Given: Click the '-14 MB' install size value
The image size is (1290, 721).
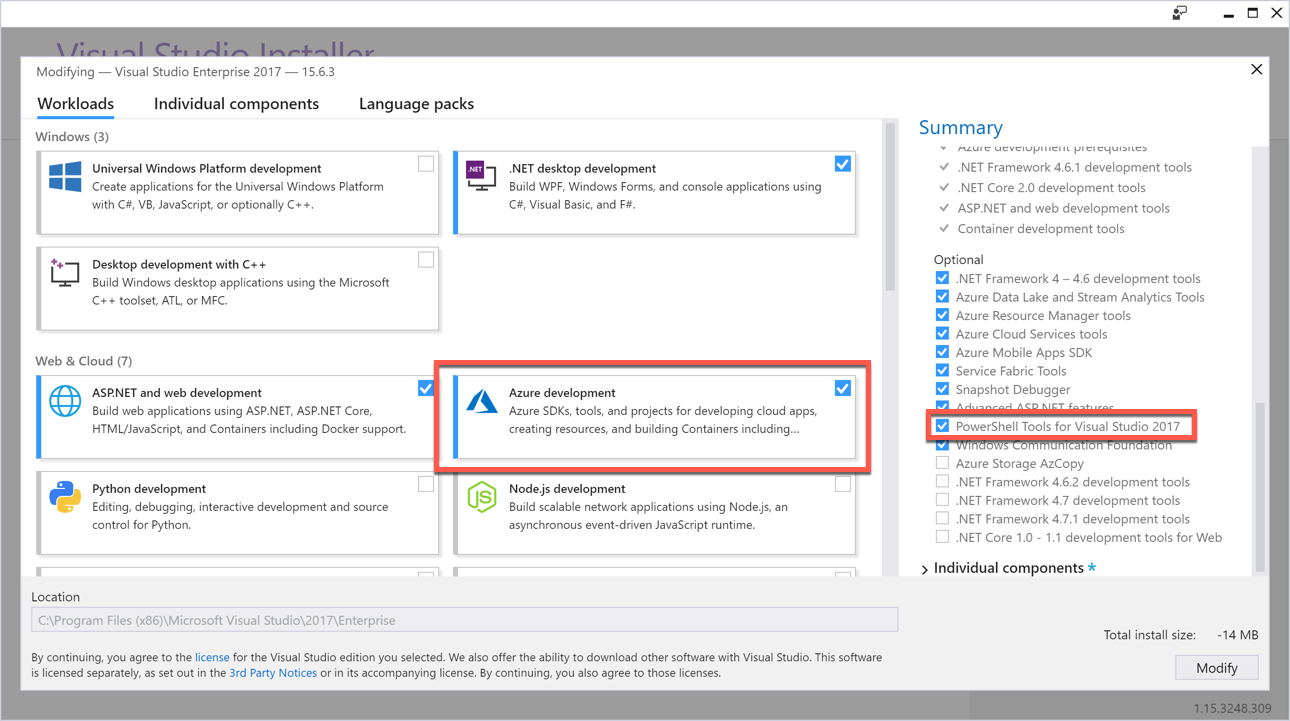Looking at the screenshot, I should [x=1238, y=635].
